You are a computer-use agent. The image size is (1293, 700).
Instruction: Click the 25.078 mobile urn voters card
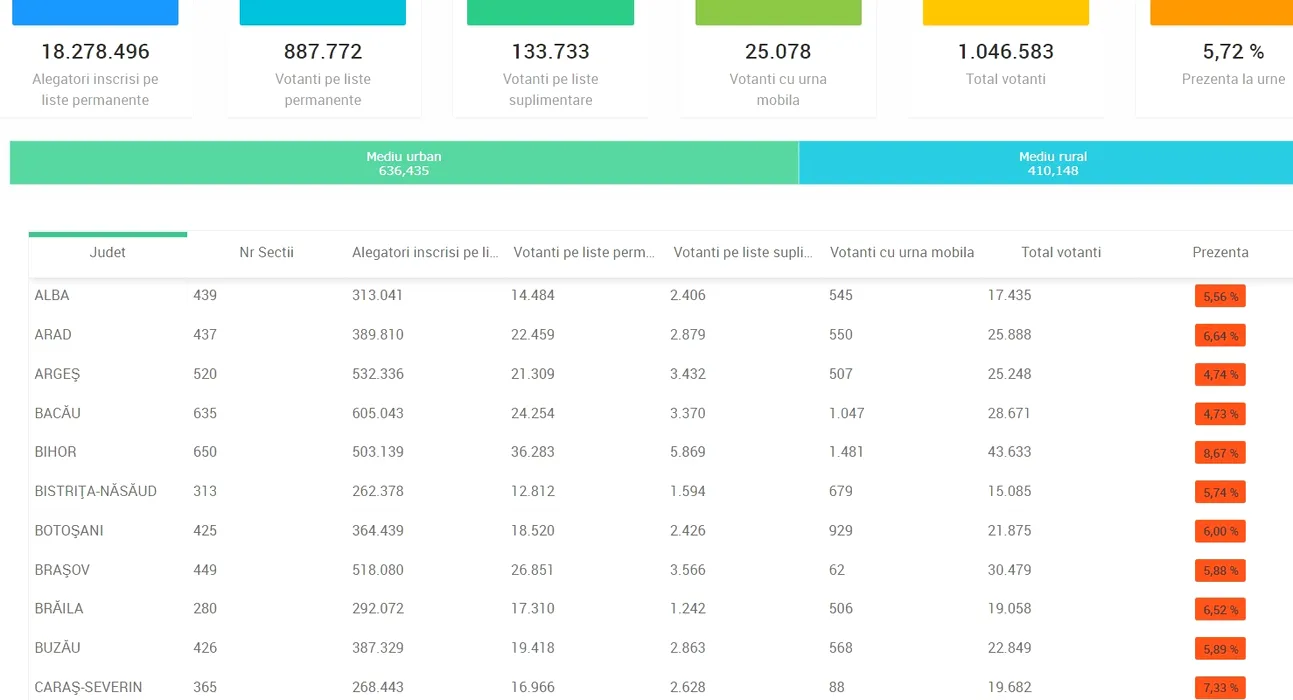pos(778,60)
